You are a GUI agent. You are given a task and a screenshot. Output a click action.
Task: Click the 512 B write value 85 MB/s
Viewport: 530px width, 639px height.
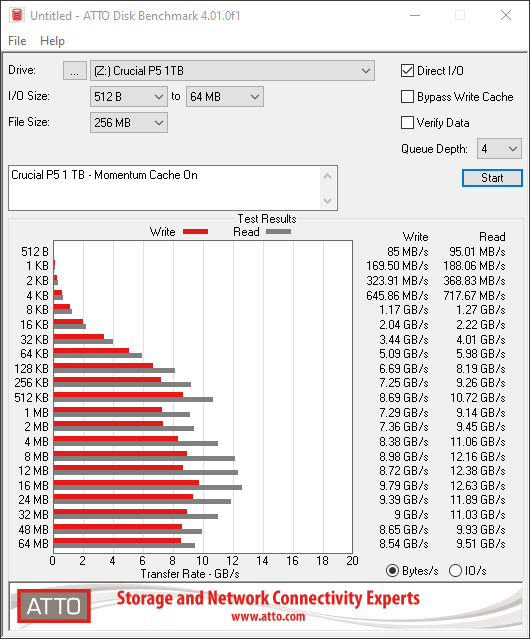(x=408, y=251)
